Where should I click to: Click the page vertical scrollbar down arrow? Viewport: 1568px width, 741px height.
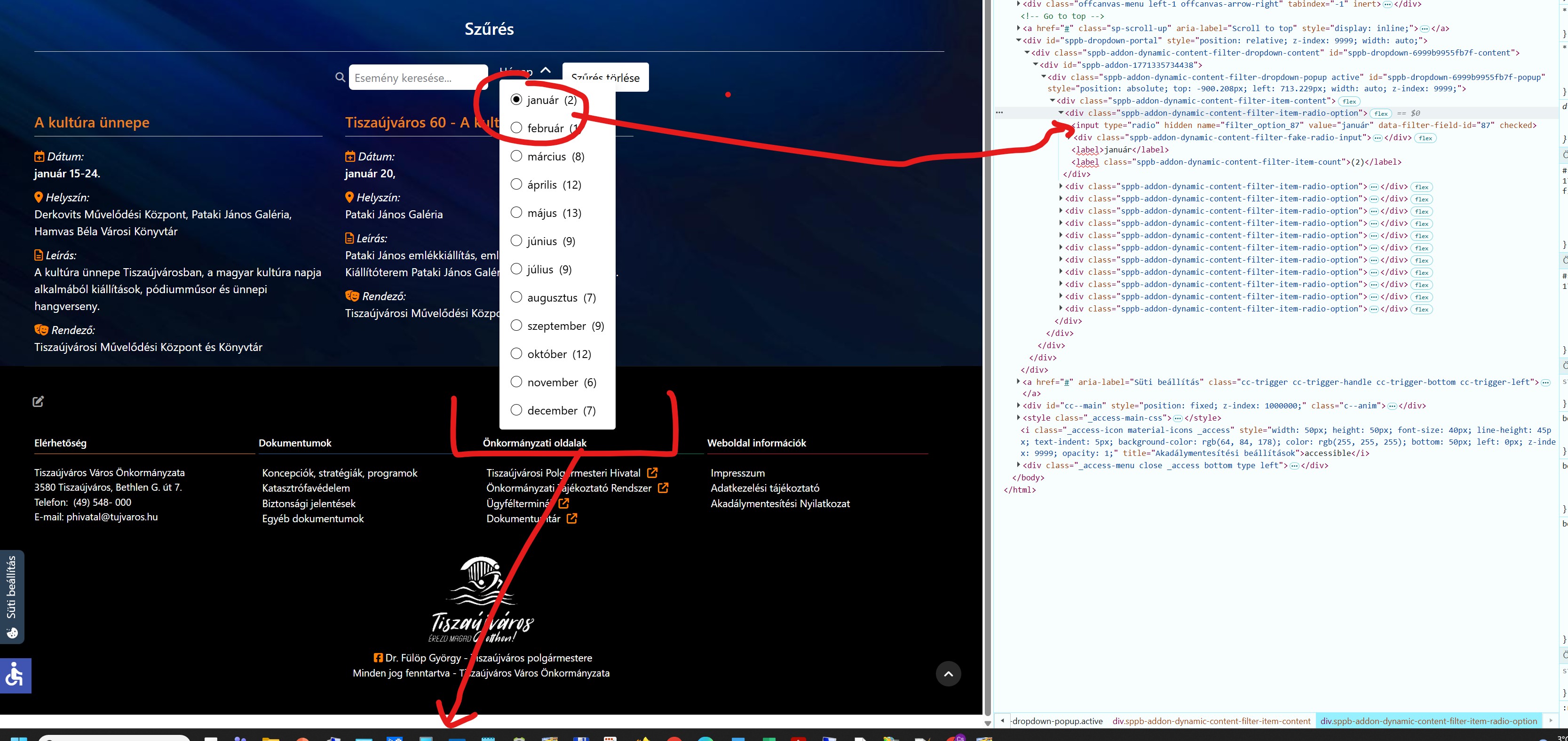click(987, 723)
